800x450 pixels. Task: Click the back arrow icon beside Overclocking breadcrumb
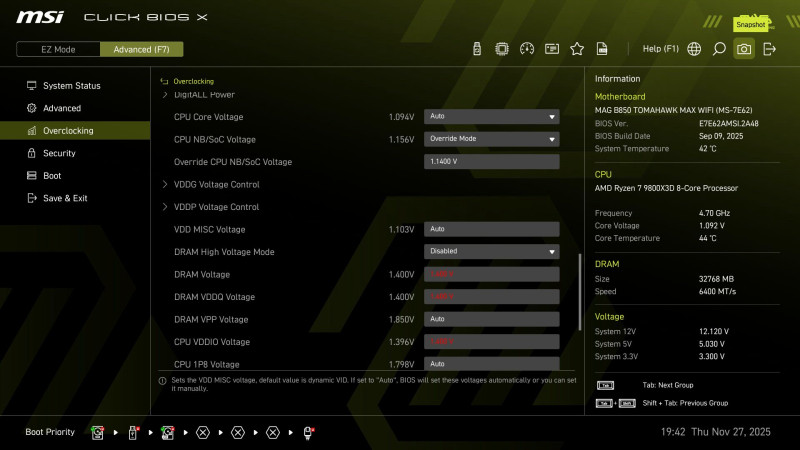click(164, 81)
